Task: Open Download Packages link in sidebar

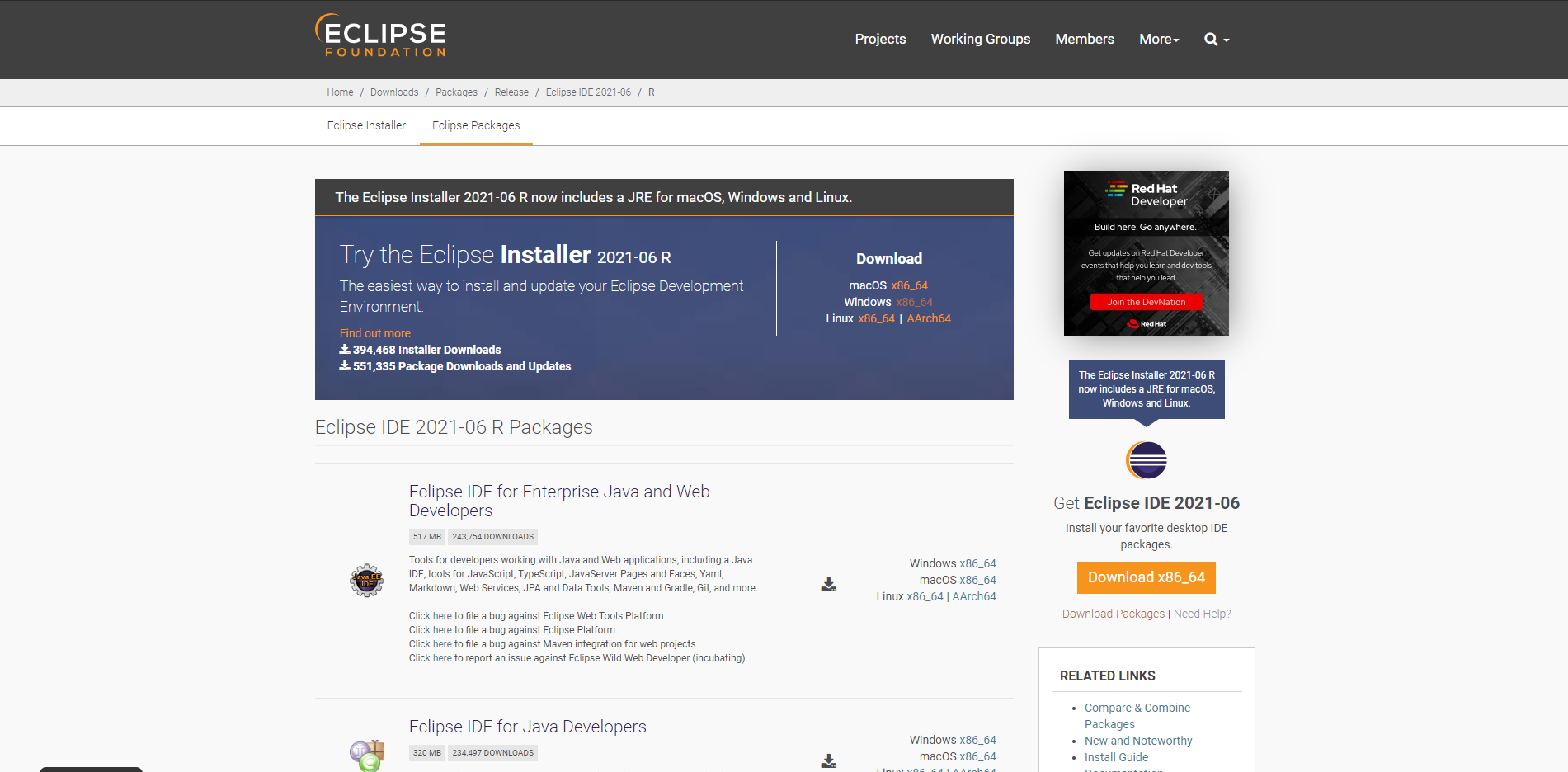Action: tap(1114, 614)
